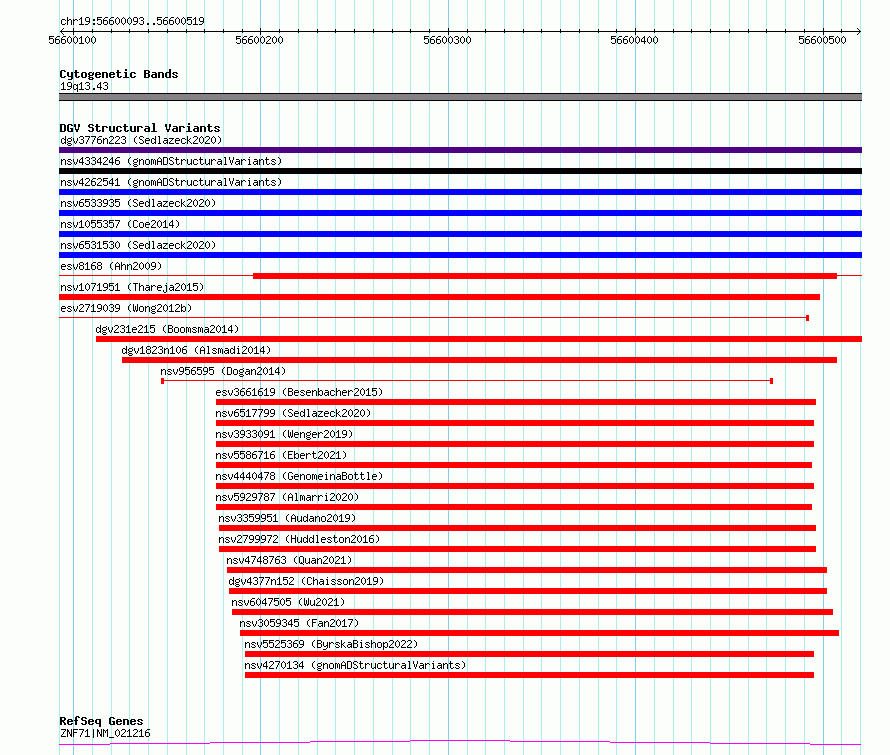Open nsv3933091 (Wenger2019) label
The width and height of the screenshot is (890, 755).
[x=284, y=434]
